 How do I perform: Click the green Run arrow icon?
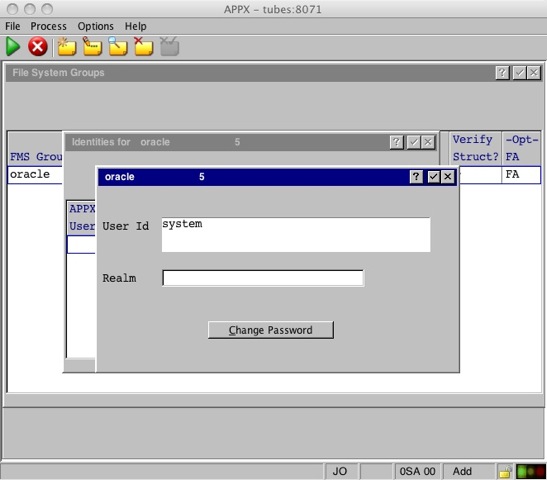13,47
